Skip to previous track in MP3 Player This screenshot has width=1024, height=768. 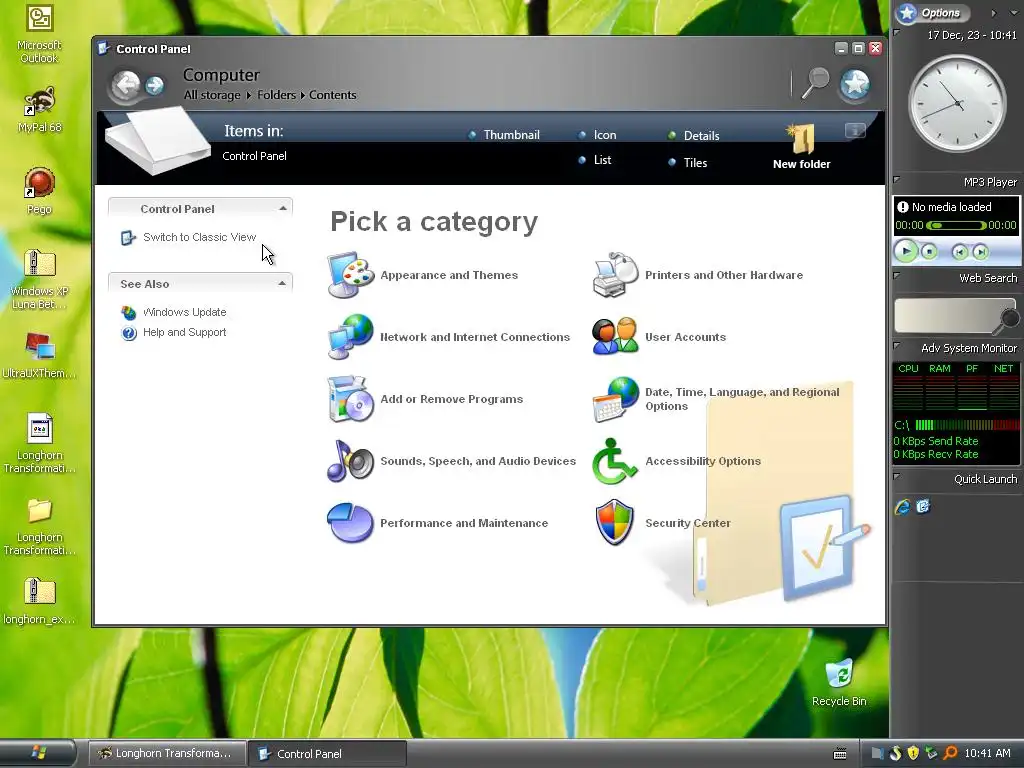(959, 251)
